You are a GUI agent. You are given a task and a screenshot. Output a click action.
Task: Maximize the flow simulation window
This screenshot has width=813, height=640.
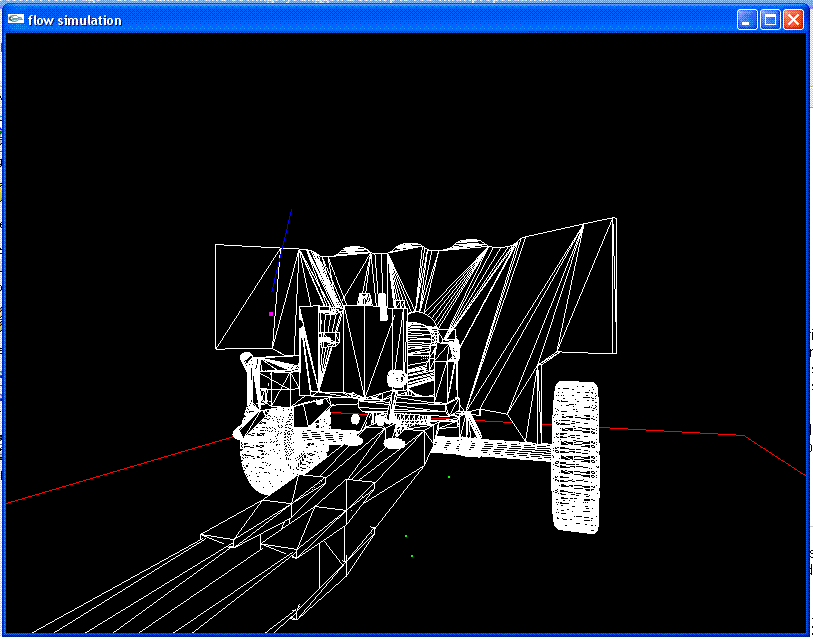pyautogui.click(x=770, y=20)
